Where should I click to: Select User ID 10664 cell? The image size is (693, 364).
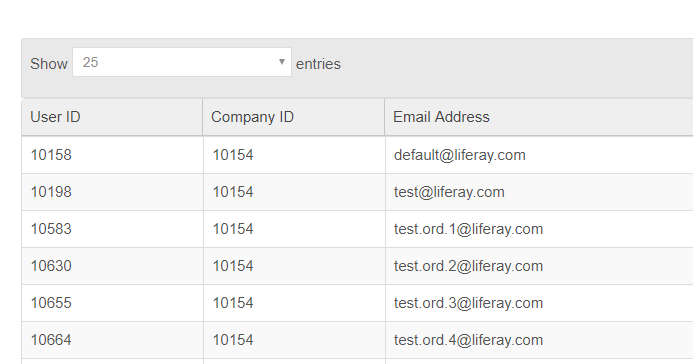coord(112,340)
